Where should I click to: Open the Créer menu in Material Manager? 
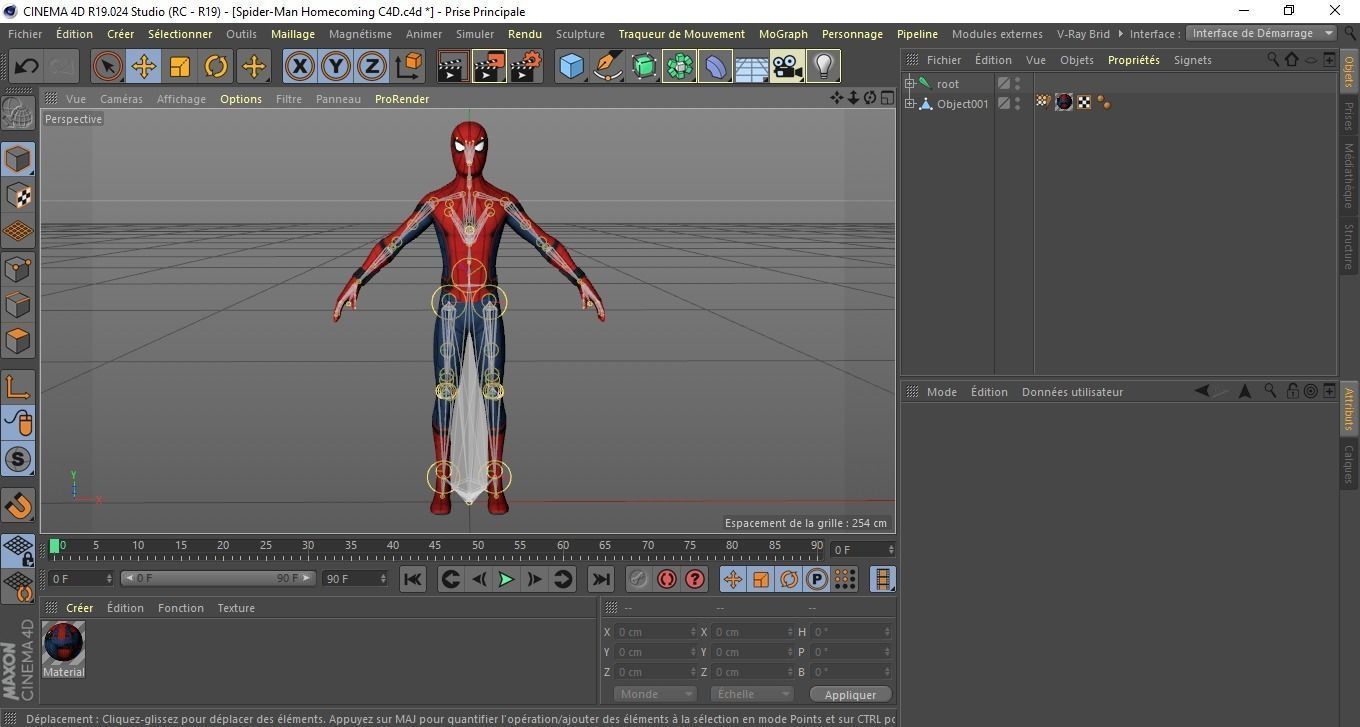click(x=79, y=608)
